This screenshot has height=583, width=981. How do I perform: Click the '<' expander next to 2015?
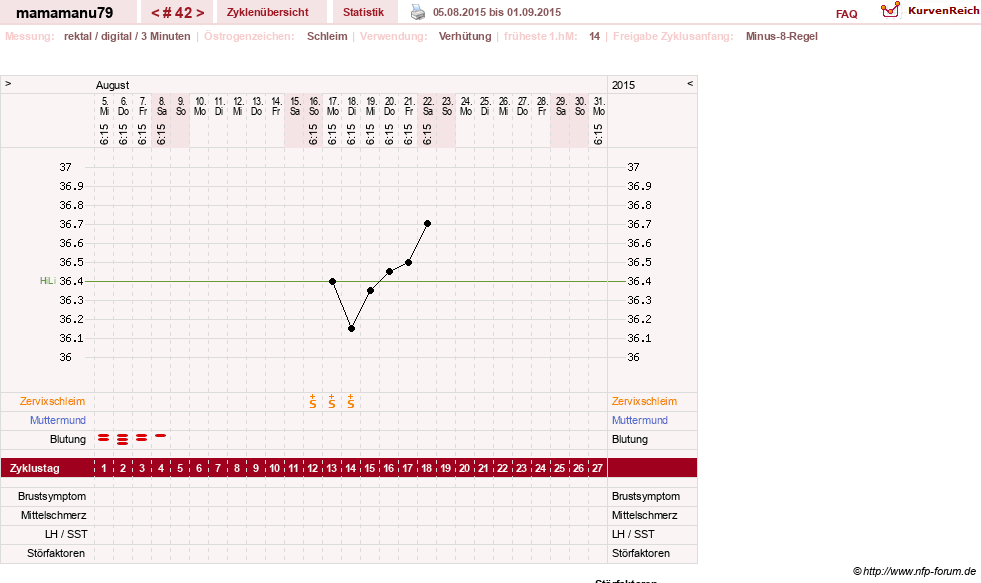(690, 83)
